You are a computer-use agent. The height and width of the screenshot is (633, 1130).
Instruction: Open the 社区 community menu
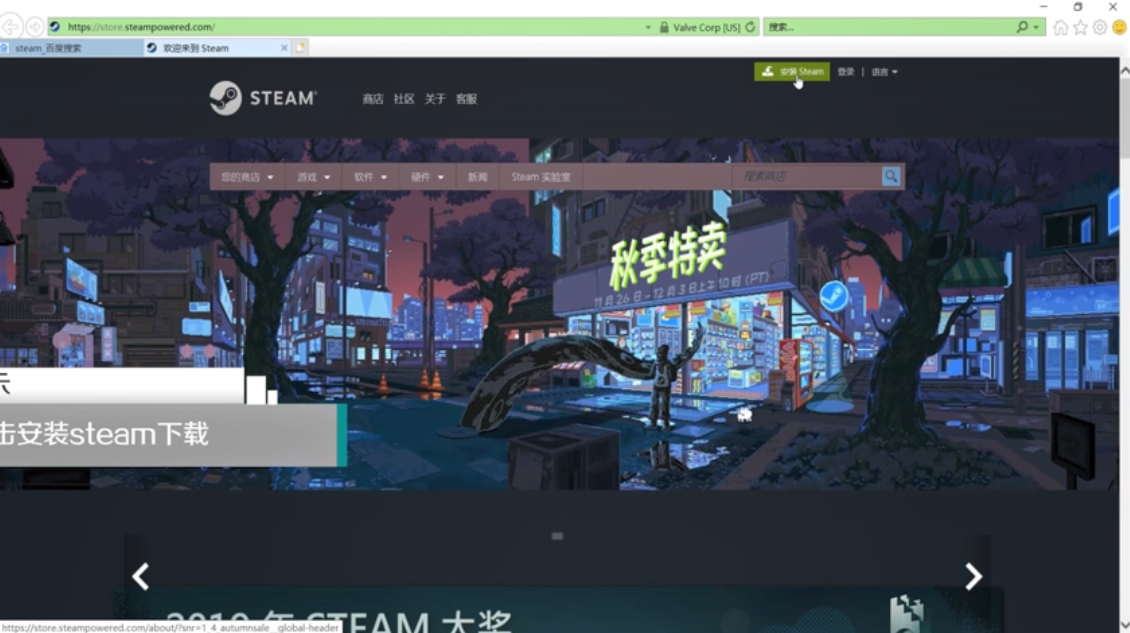[404, 99]
